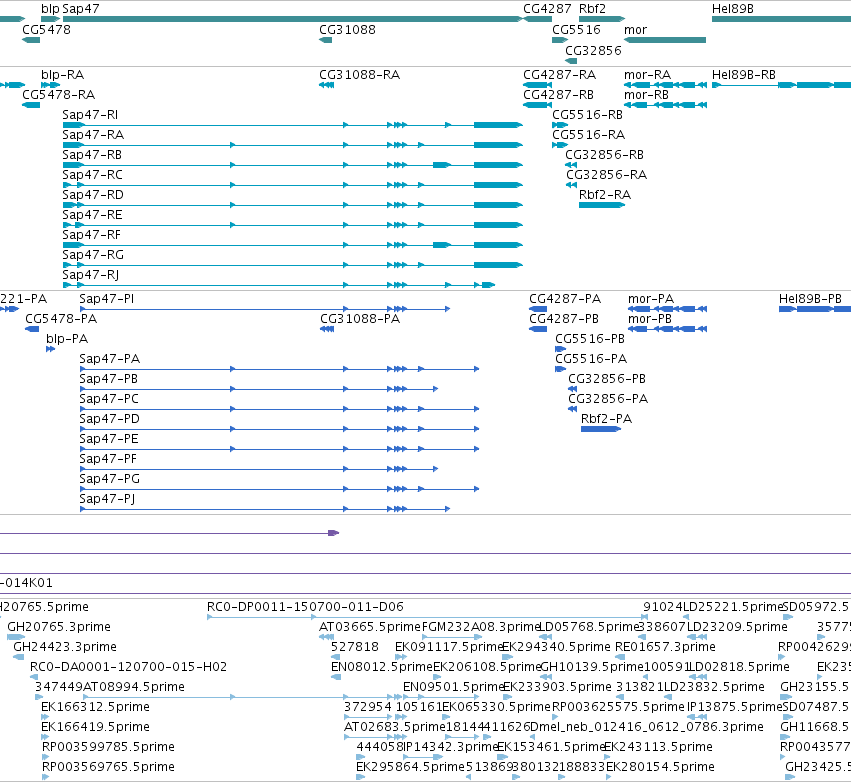
Task: Click the CG5478-PA protein label
Action: point(61,319)
